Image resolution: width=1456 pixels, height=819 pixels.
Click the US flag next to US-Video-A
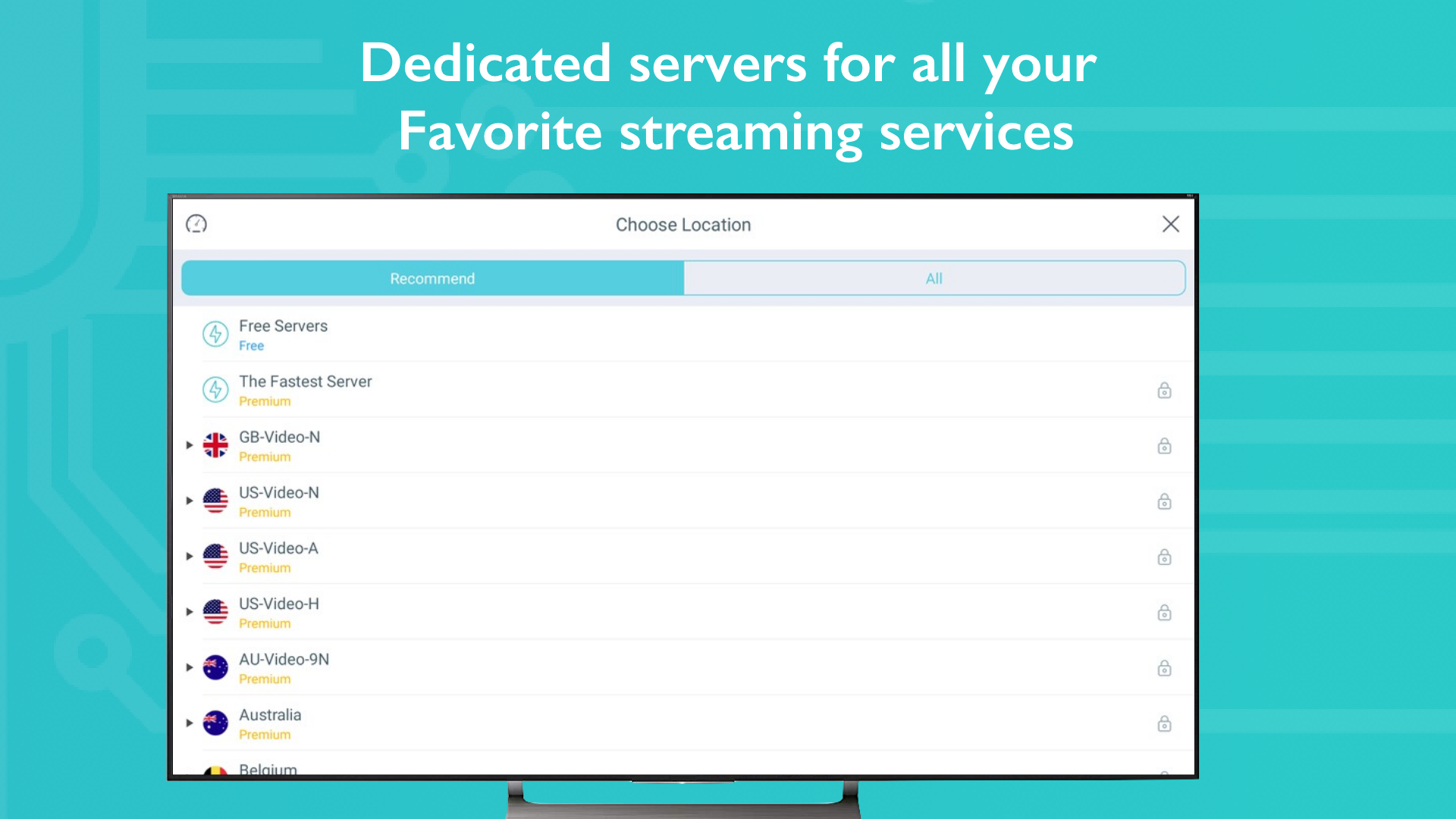pyautogui.click(x=215, y=556)
